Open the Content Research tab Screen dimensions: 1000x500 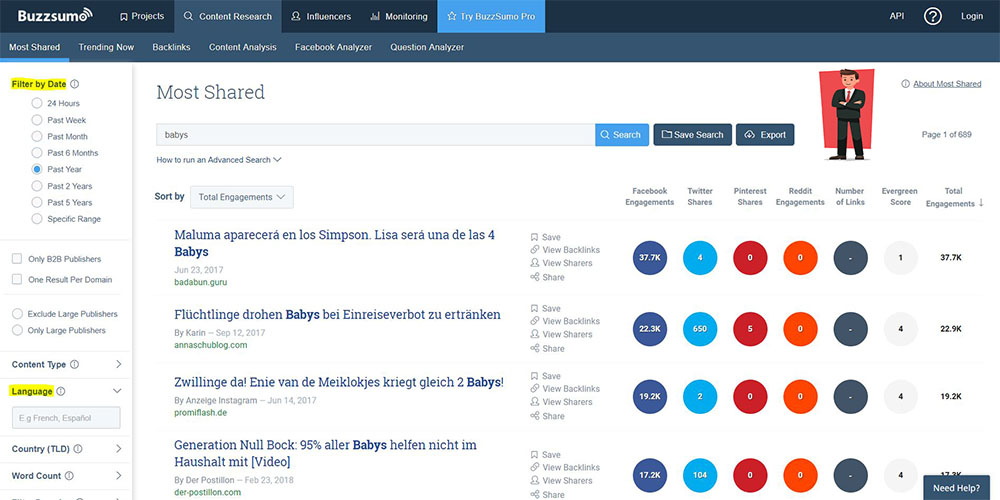click(x=228, y=17)
